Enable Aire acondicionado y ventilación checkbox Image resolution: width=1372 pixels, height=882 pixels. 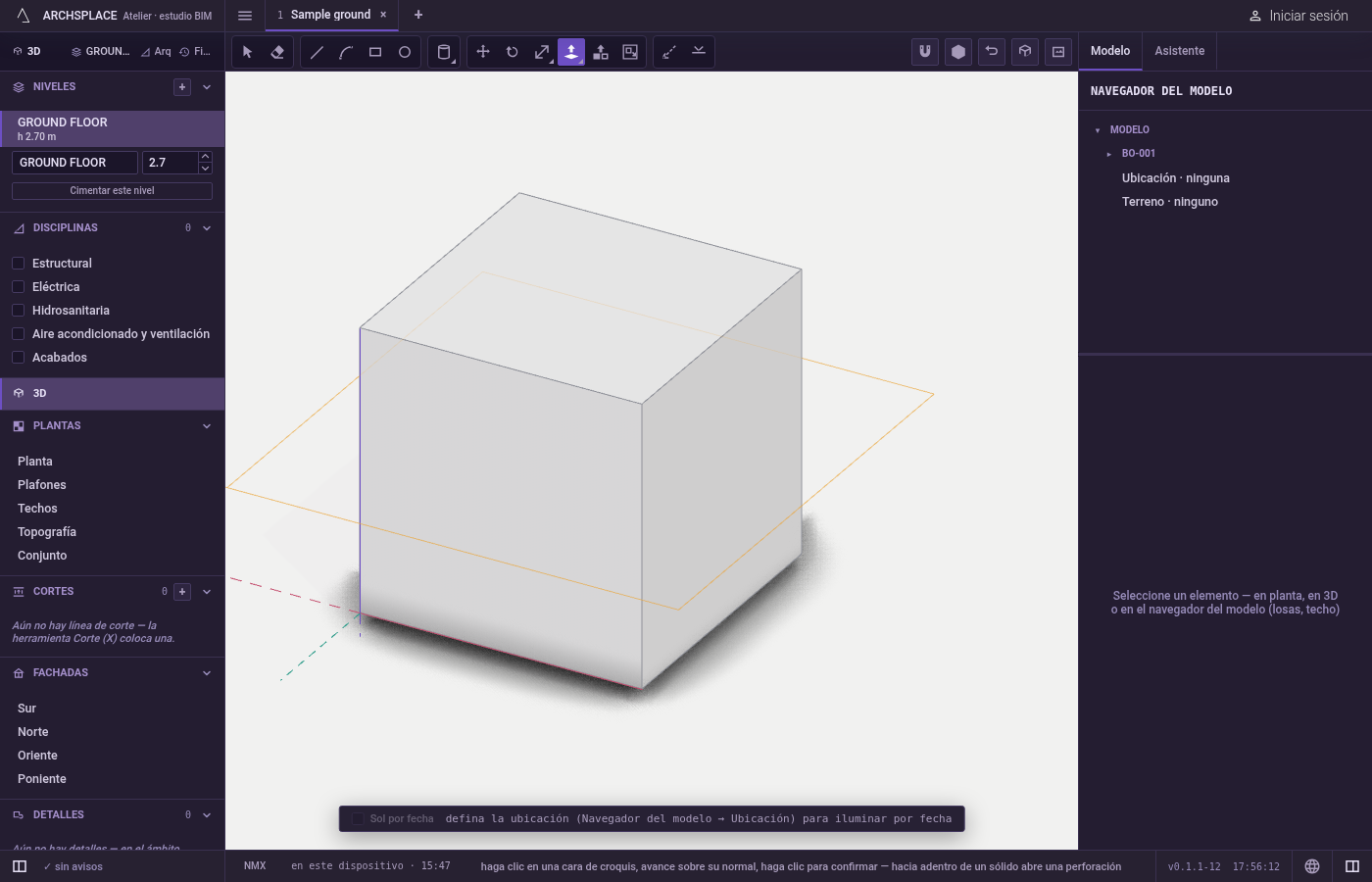pyautogui.click(x=18, y=334)
